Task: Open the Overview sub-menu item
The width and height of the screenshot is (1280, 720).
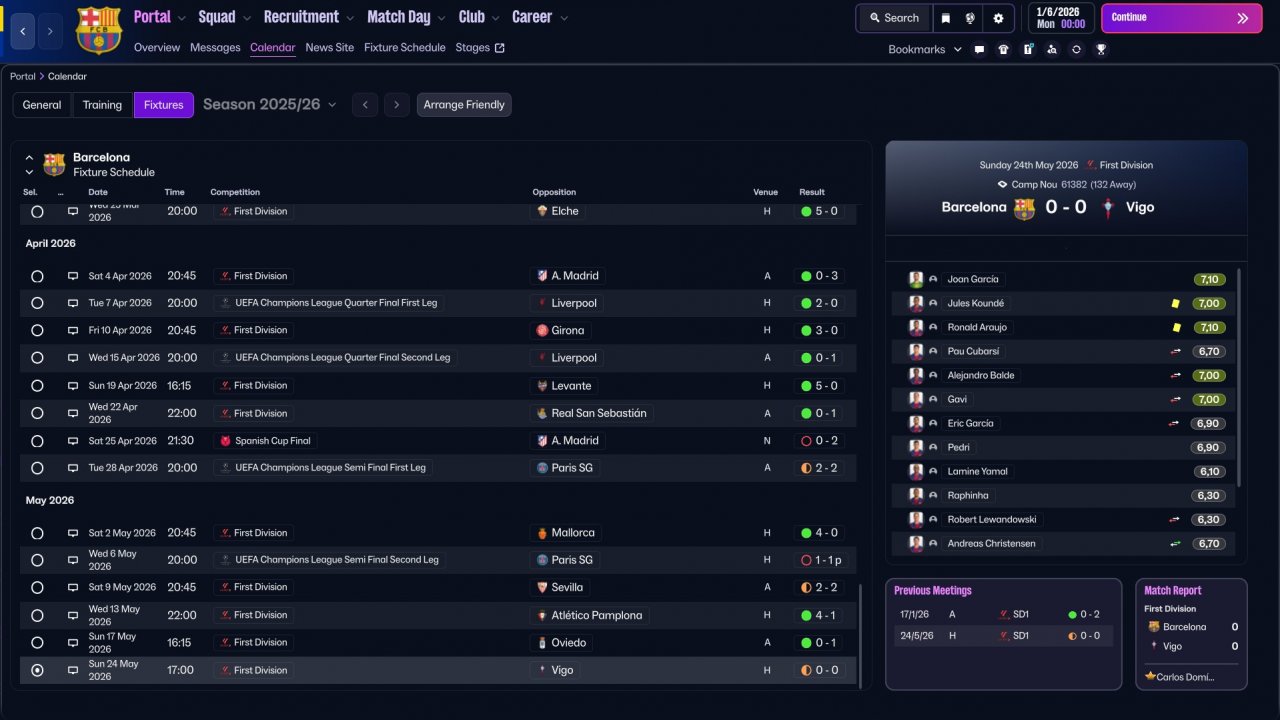Action: [157, 48]
